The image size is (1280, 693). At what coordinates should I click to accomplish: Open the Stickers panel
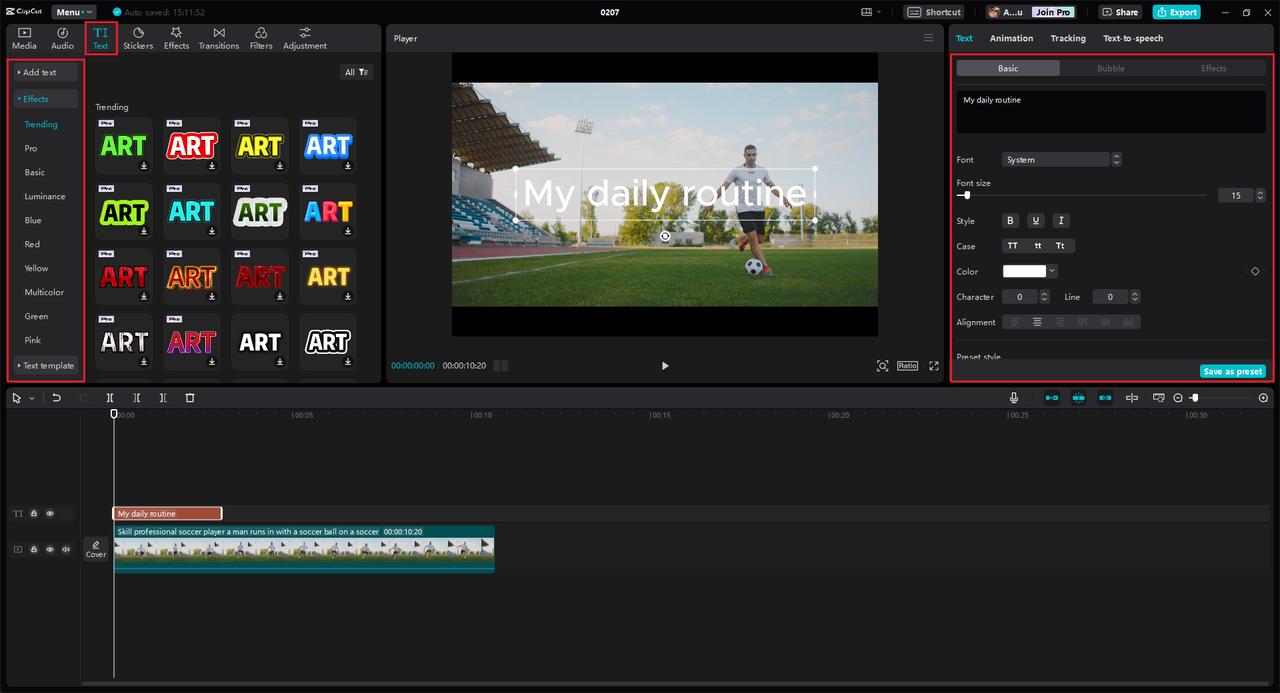(x=138, y=38)
